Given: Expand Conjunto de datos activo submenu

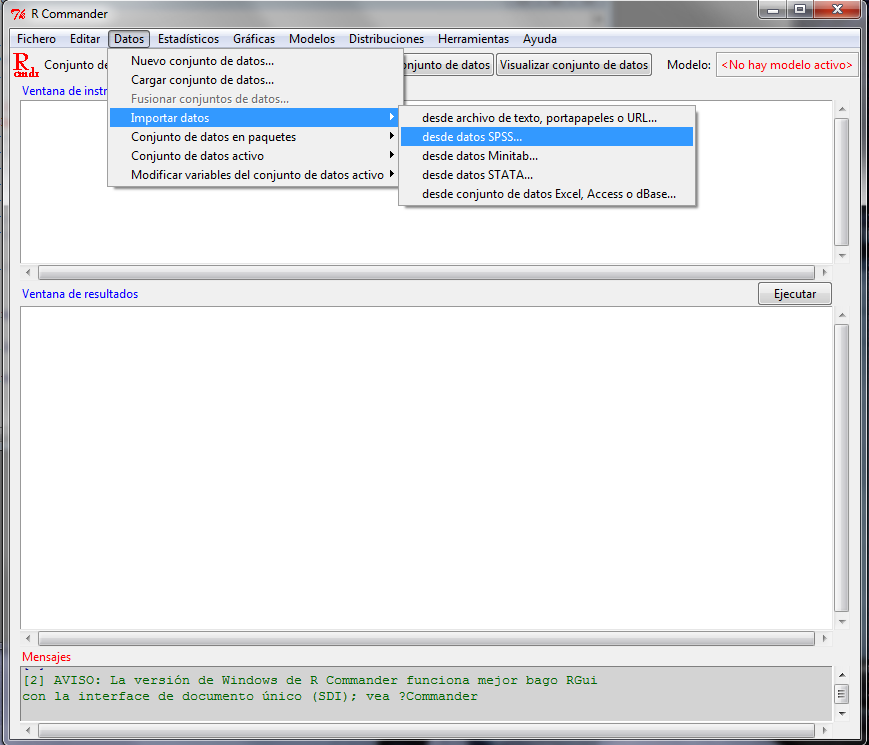Looking at the screenshot, I should coord(255,156).
